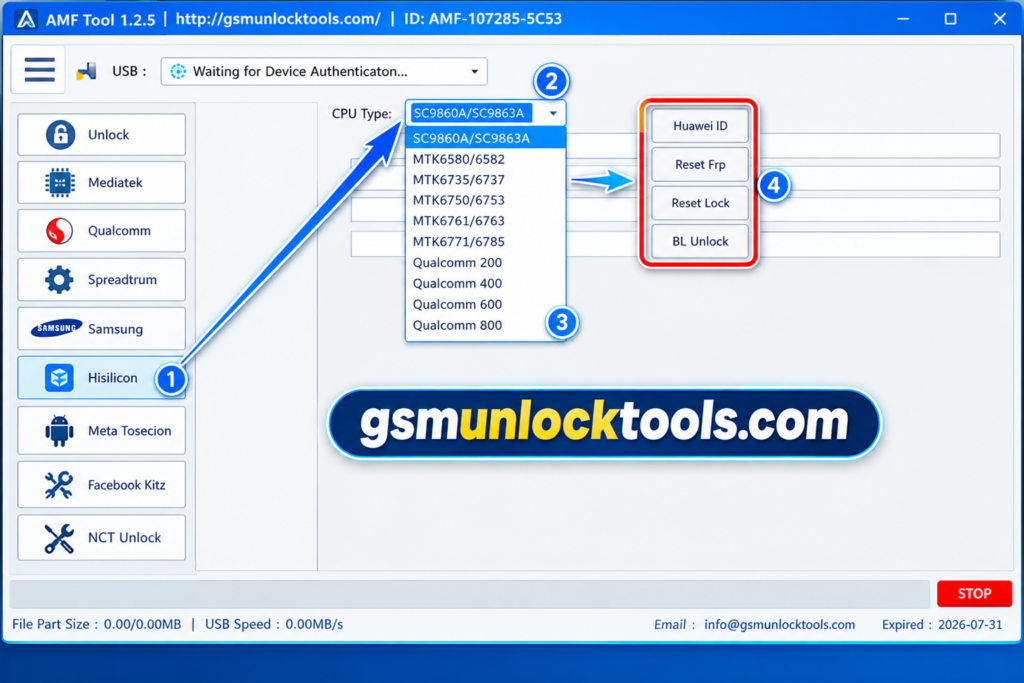Screen dimensions: 1024x683
Task: Click the gear icon on Spreadtrum
Action: 59,279
